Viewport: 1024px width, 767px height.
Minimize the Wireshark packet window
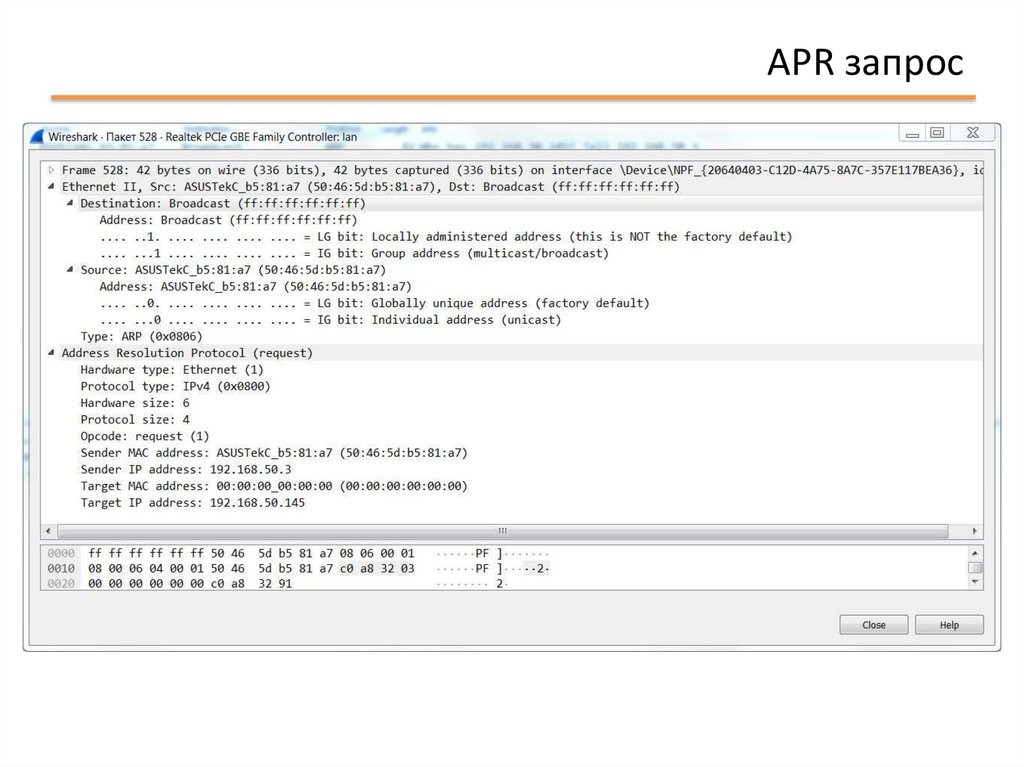(911, 132)
